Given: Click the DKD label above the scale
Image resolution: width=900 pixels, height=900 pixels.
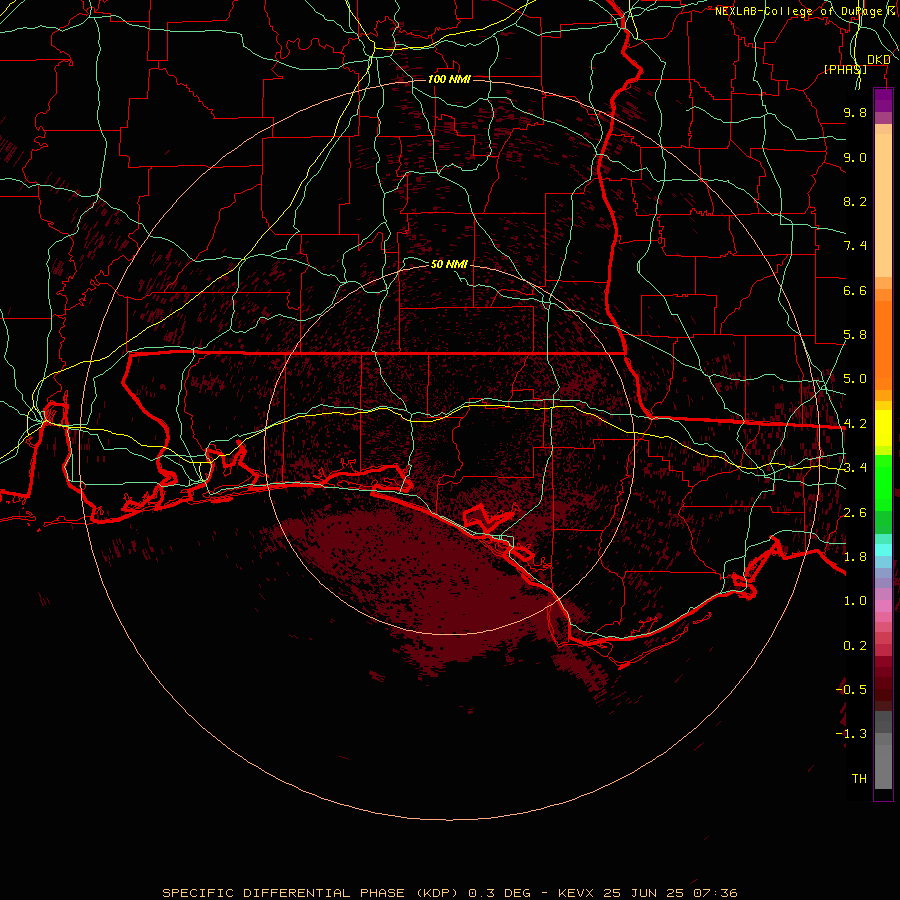Looking at the screenshot, I should [879, 60].
